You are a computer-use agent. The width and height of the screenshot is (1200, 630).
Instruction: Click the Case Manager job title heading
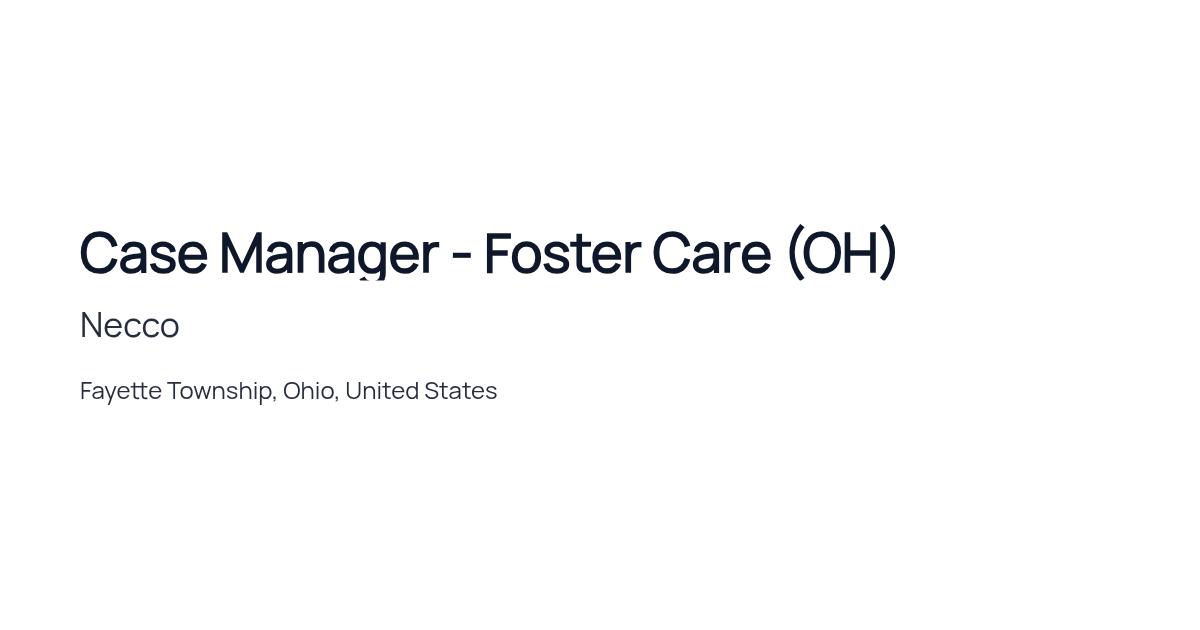[x=488, y=253]
